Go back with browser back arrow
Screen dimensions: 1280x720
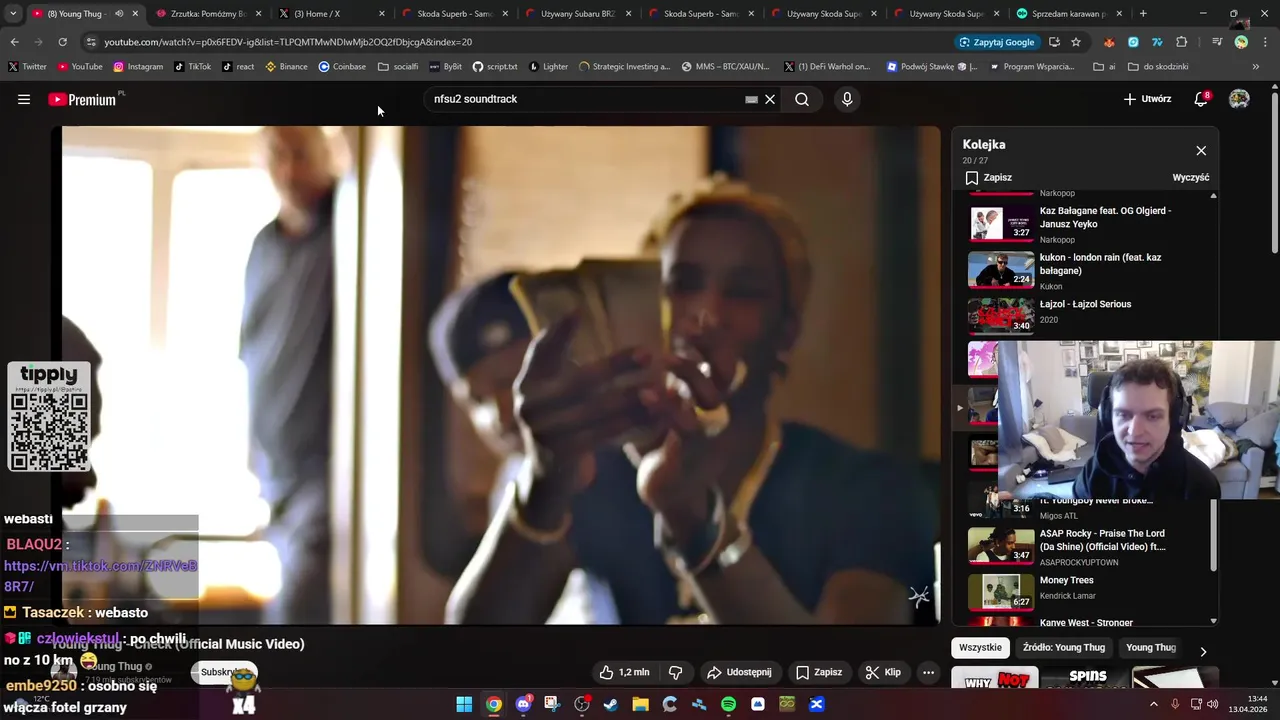coord(14,42)
